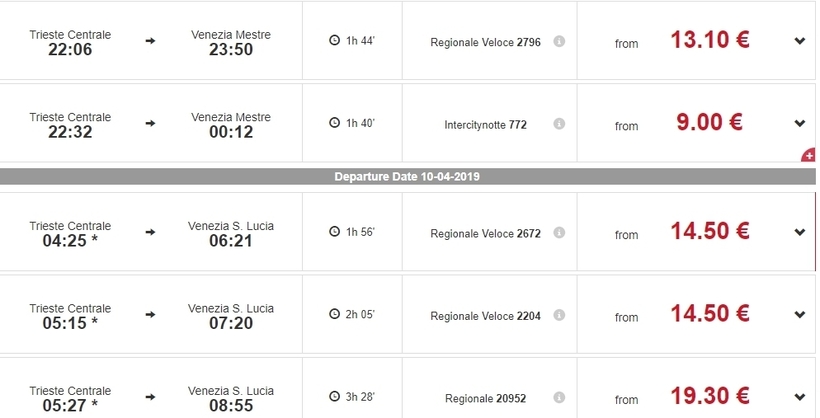Image resolution: width=820 pixels, height=418 pixels.
Task: Select the 04:25 Trieste Centrale departure
Action: pos(70,234)
